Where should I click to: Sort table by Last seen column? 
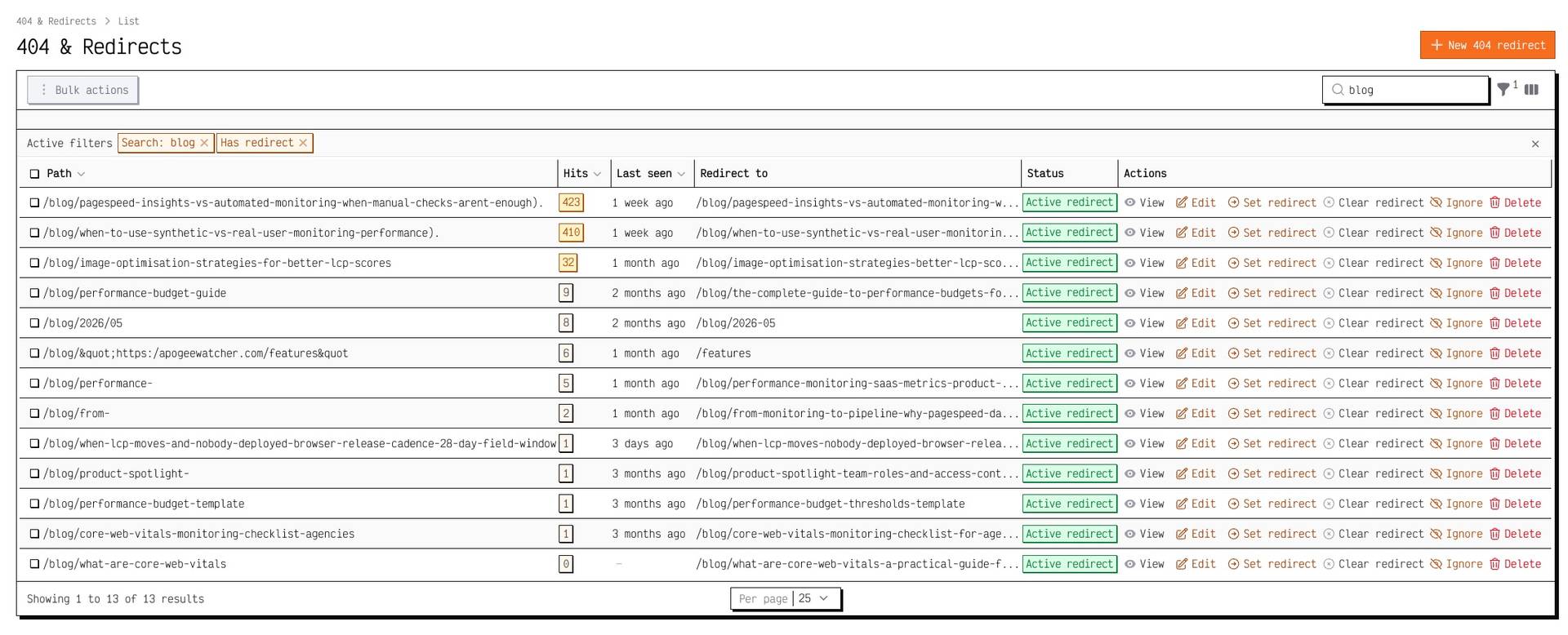tap(651, 173)
